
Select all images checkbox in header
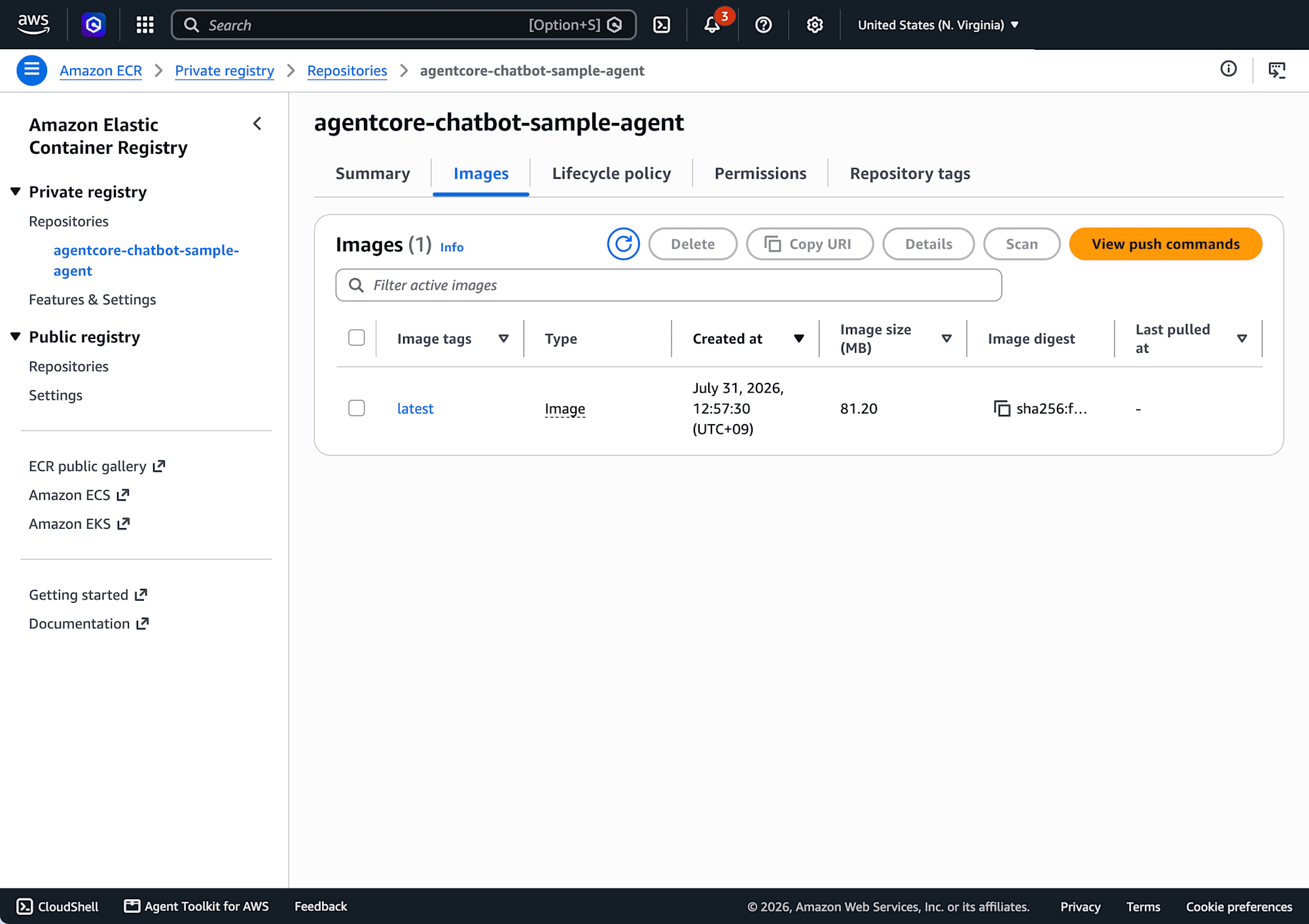point(357,338)
